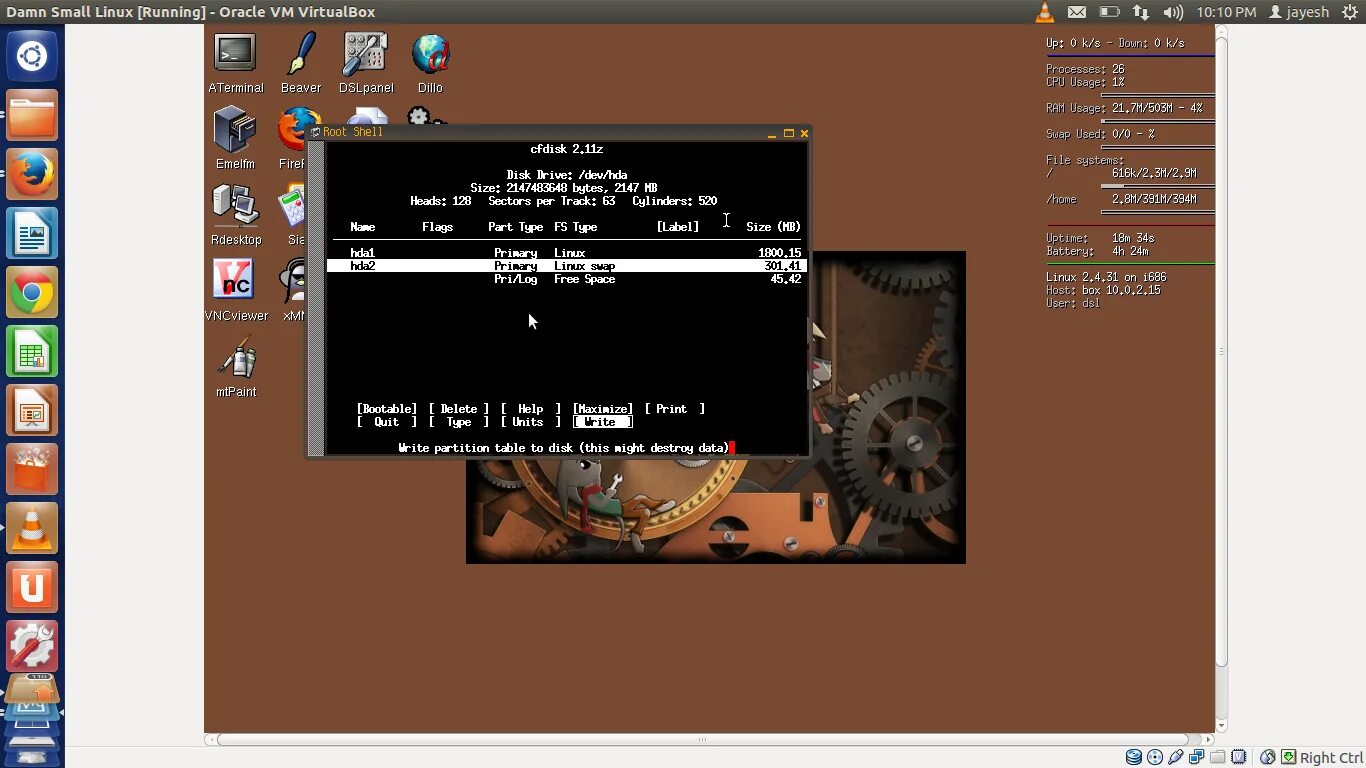Image resolution: width=1366 pixels, height=768 pixels.
Task: Open System Settings in the launcher
Action: pos(32,646)
